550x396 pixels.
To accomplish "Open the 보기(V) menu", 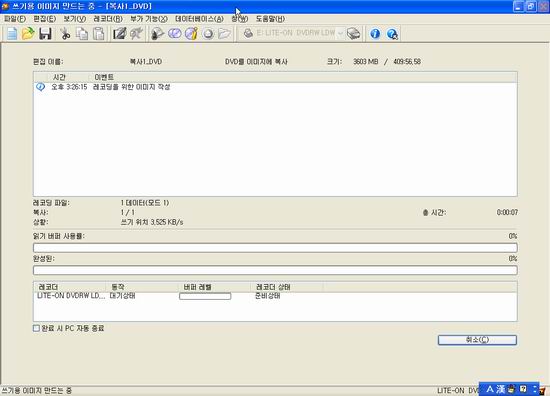I will click(74, 19).
